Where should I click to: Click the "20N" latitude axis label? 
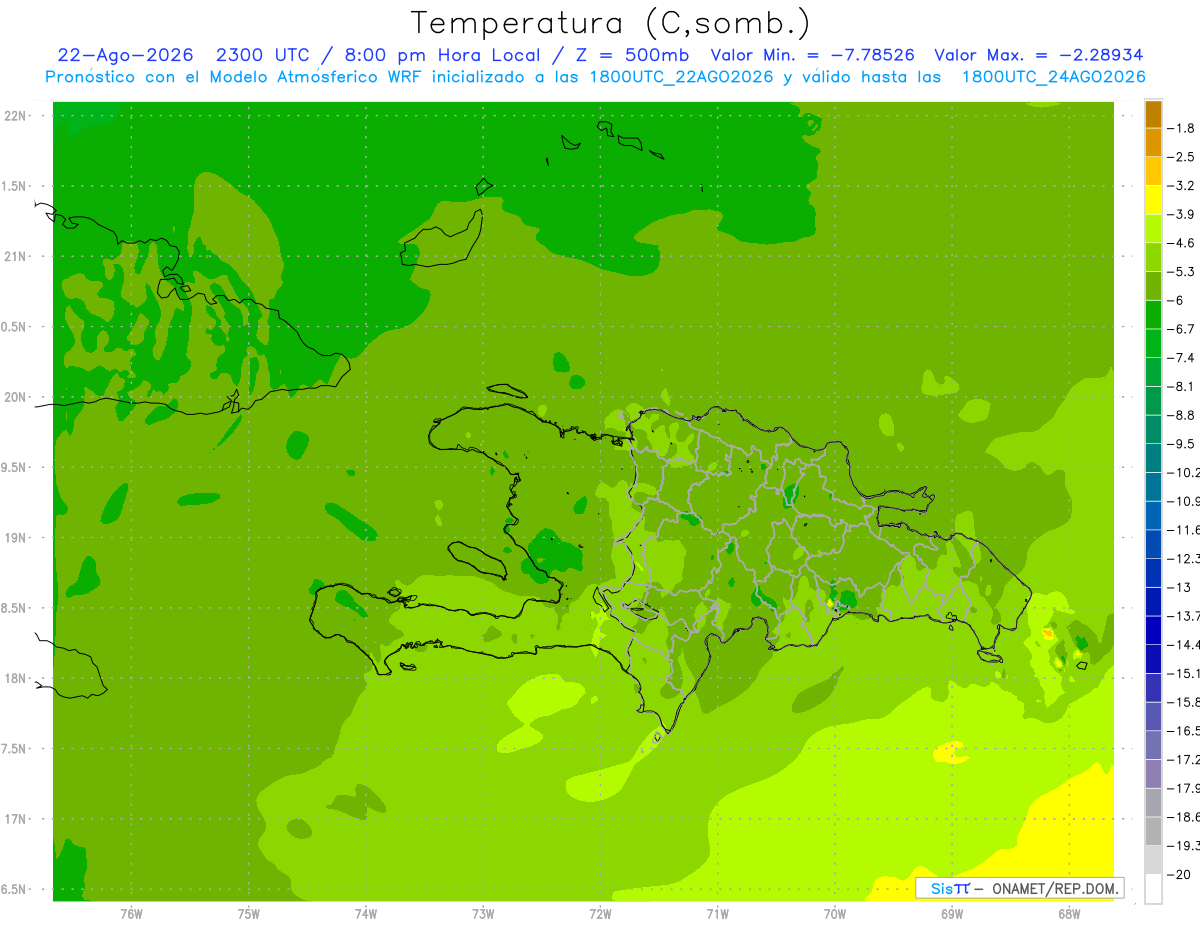tap(17, 397)
